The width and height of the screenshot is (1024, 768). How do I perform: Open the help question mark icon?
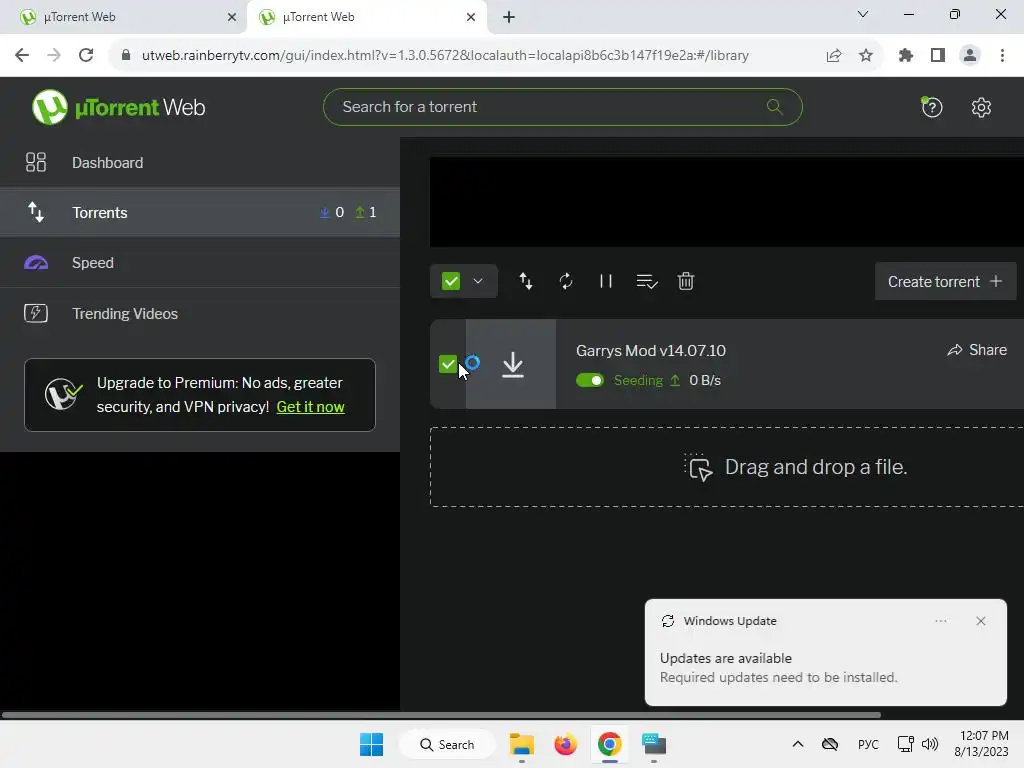tap(932, 107)
